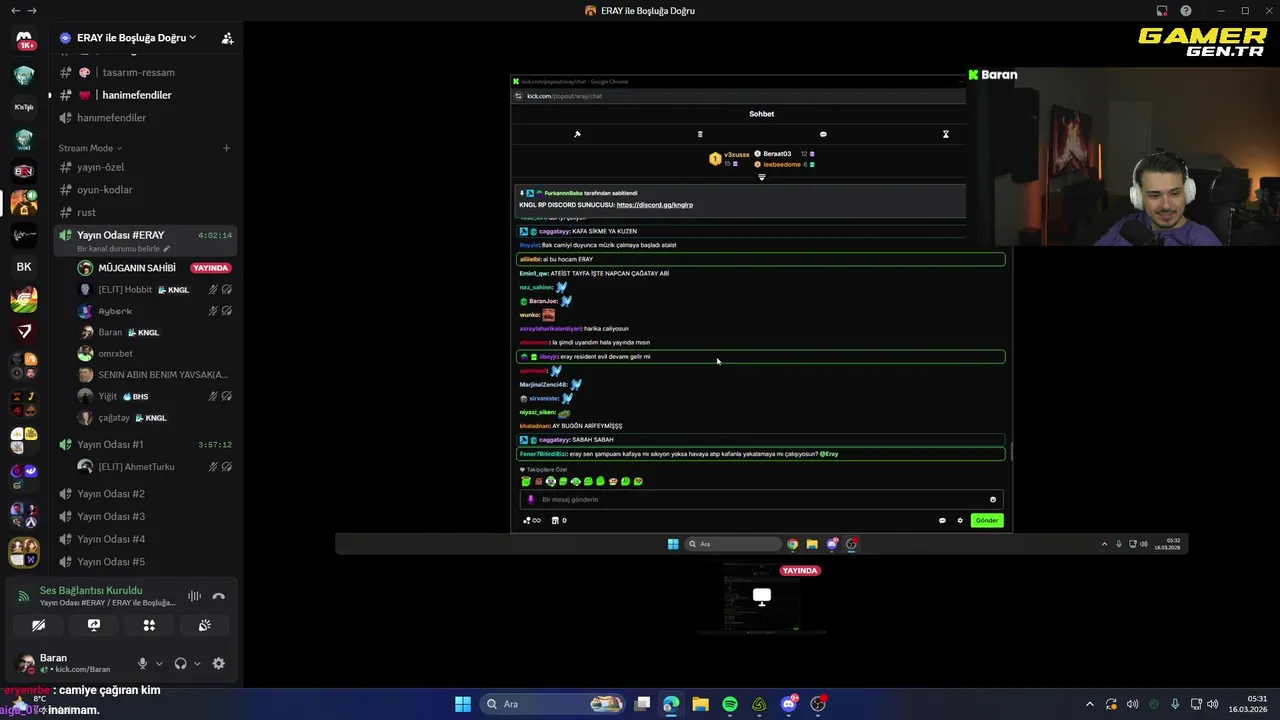Deafen with headphones icon

pyautogui.click(x=181, y=663)
